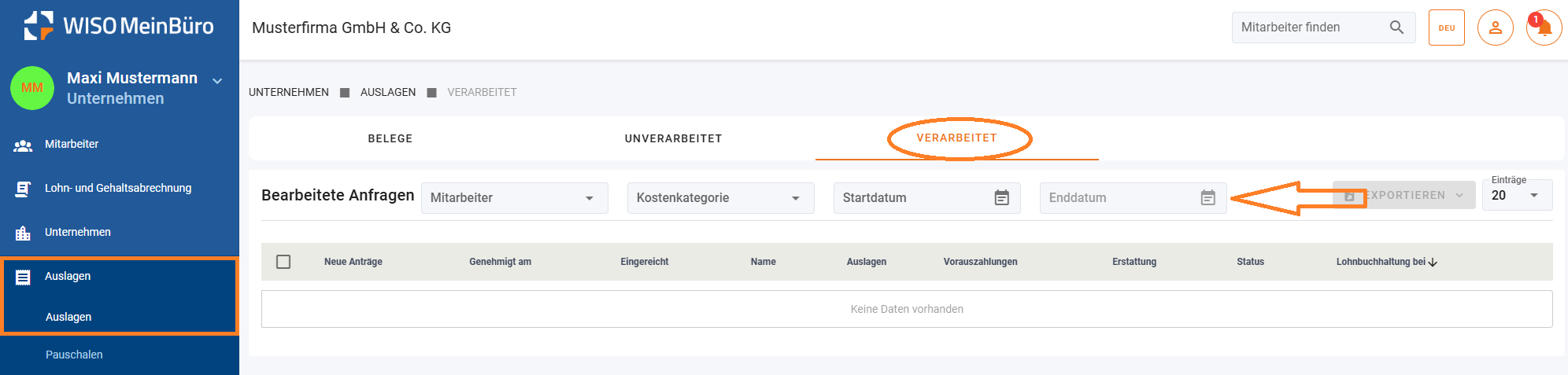Switch to the Belege tab
1568x375 pixels.
(390, 138)
